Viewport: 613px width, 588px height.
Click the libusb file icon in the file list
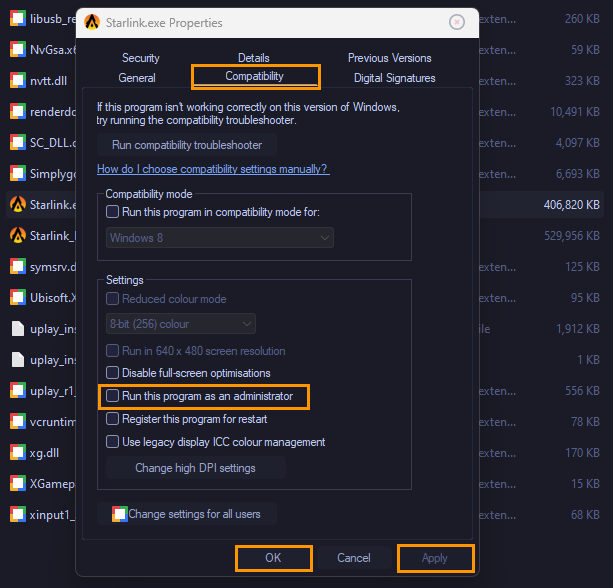point(18,18)
